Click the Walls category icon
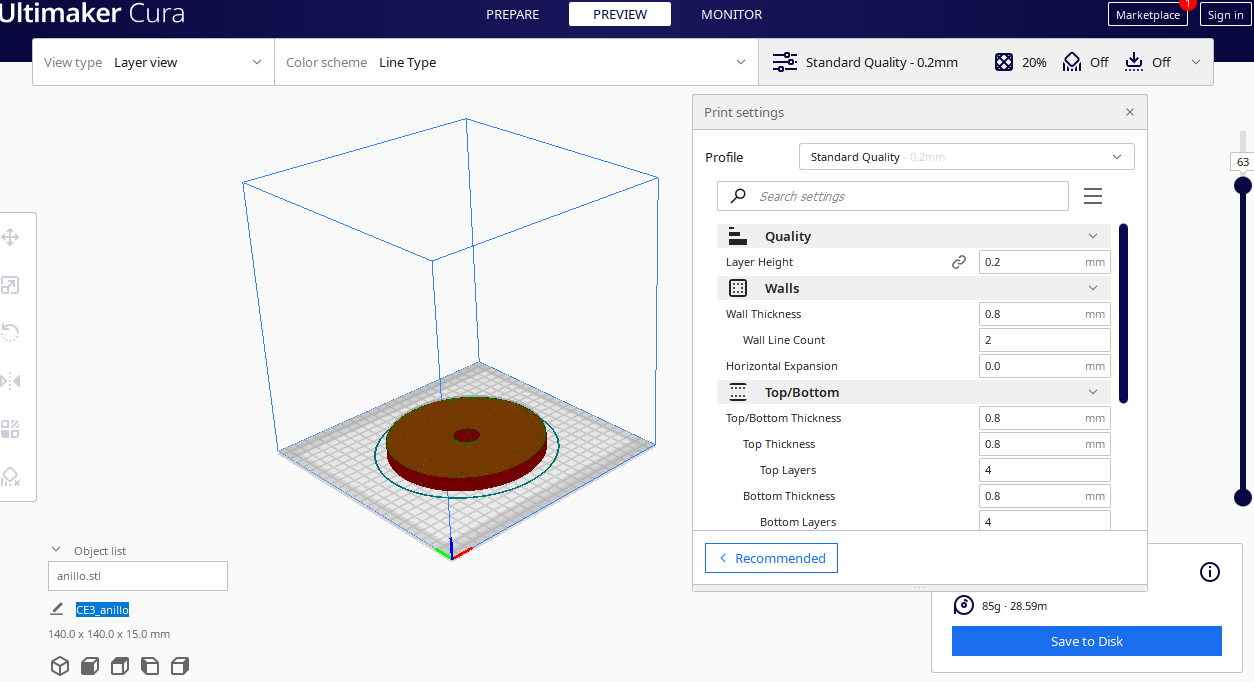Viewport: 1254px width, 682px height. coord(738,288)
